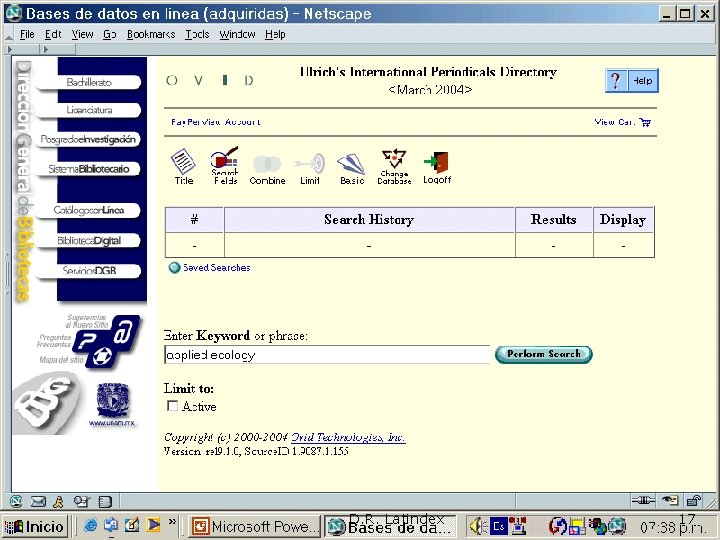This screenshot has width=720, height=540.
Task: Open the Saved Searches link
Action: 216,268
